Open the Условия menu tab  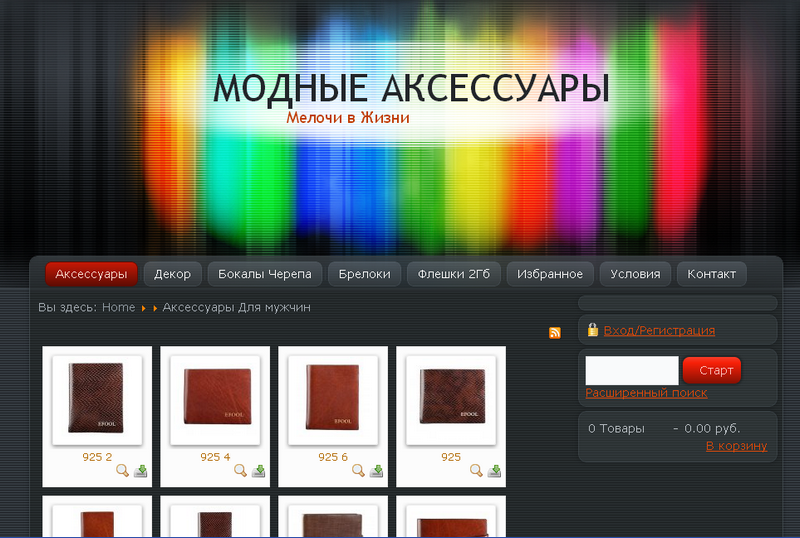[635, 274]
